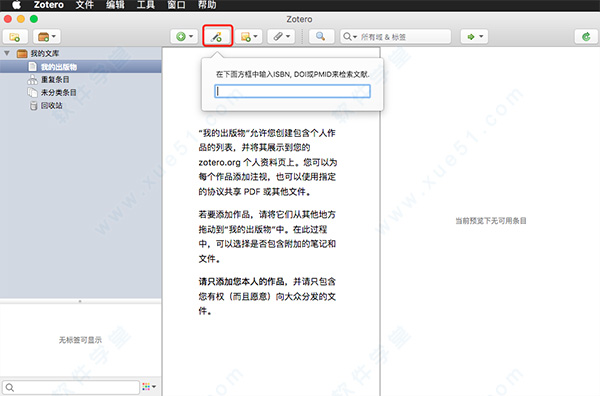Image resolution: width=600 pixels, height=396 pixels.
Task: Select 我的文库 root library row
Action: point(80,54)
